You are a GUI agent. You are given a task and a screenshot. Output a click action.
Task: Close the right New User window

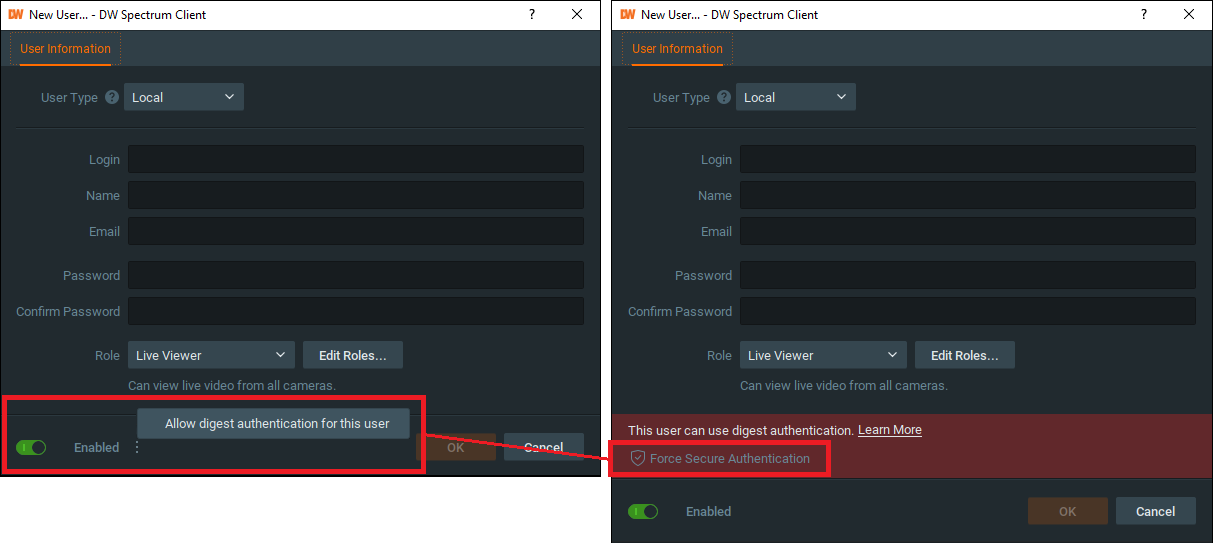tap(1189, 15)
